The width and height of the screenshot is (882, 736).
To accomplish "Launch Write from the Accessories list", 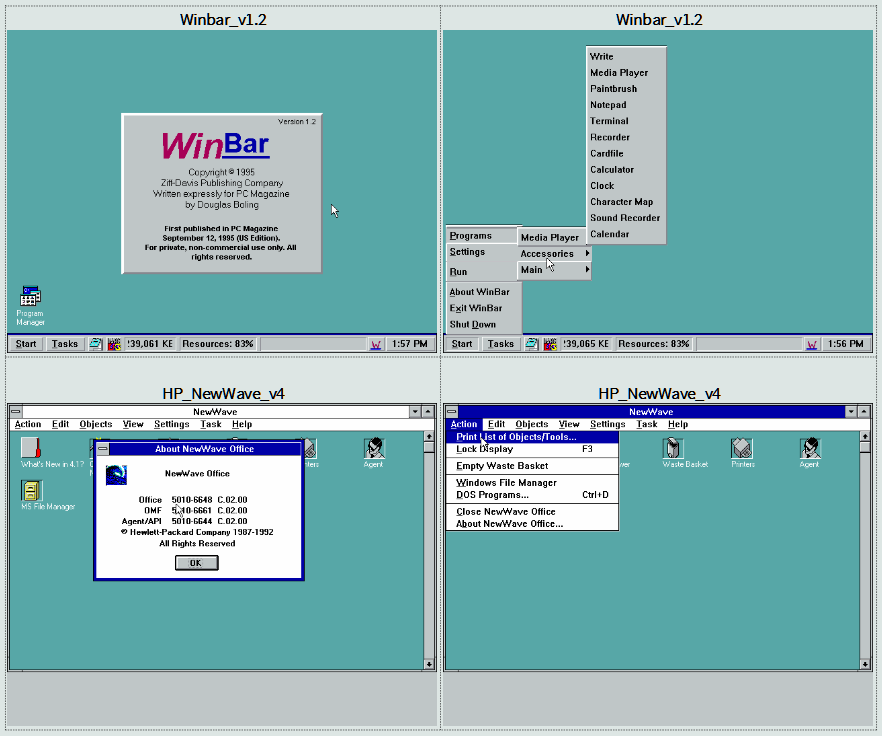I will (626, 56).
